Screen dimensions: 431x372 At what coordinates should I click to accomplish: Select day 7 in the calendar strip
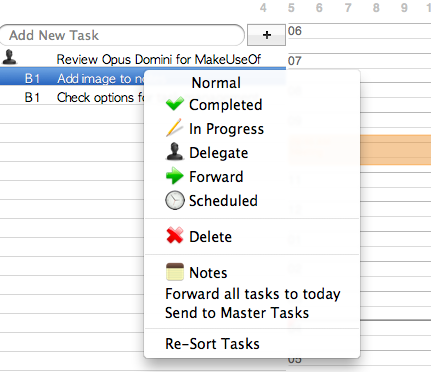348,8
